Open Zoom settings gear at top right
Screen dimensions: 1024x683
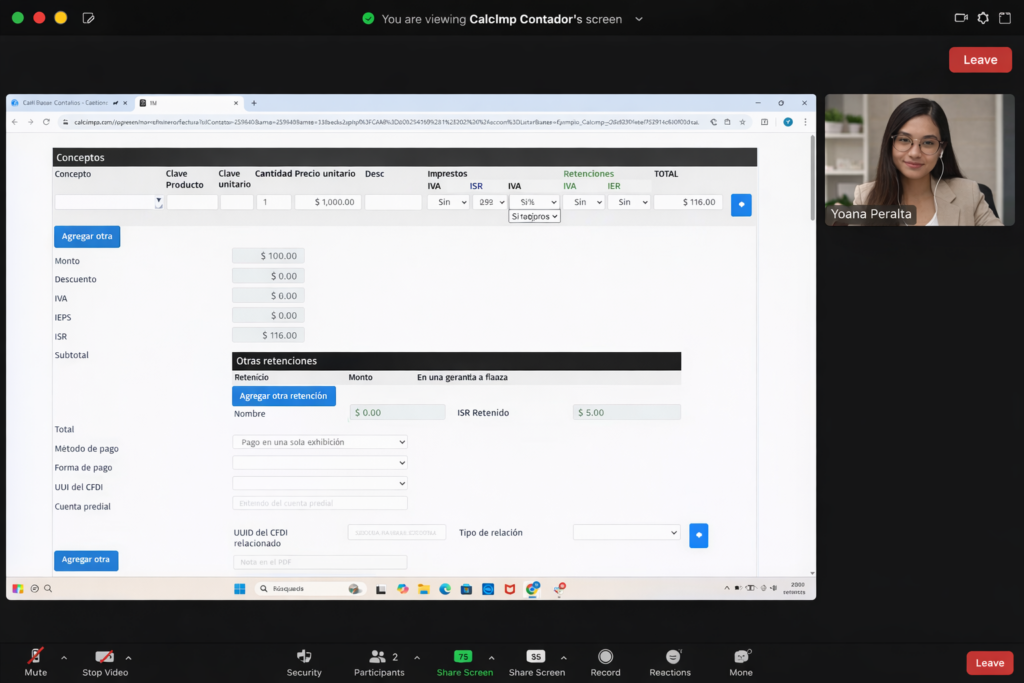[983, 18]
